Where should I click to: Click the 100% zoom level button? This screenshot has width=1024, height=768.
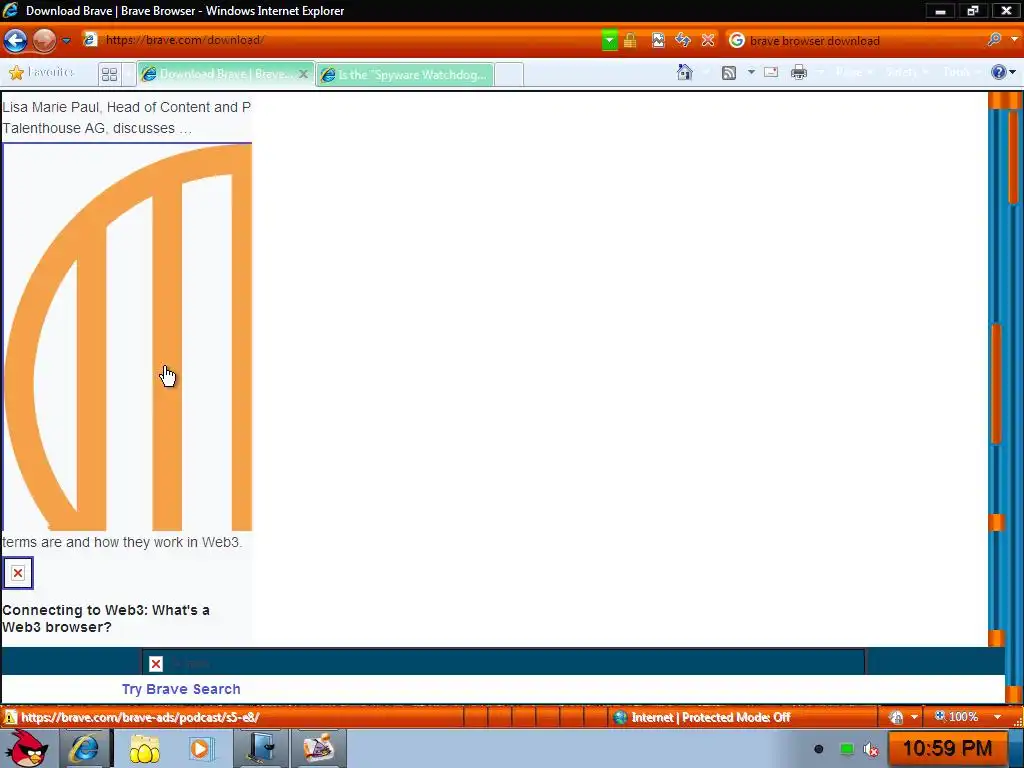tap(956, 717)
